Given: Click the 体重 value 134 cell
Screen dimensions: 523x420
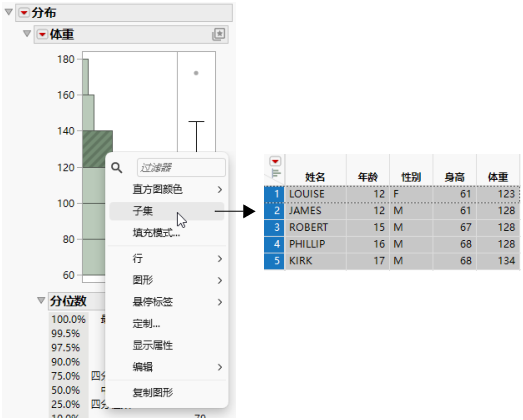Looking at the screenshot, I should [x=498, y=261].
